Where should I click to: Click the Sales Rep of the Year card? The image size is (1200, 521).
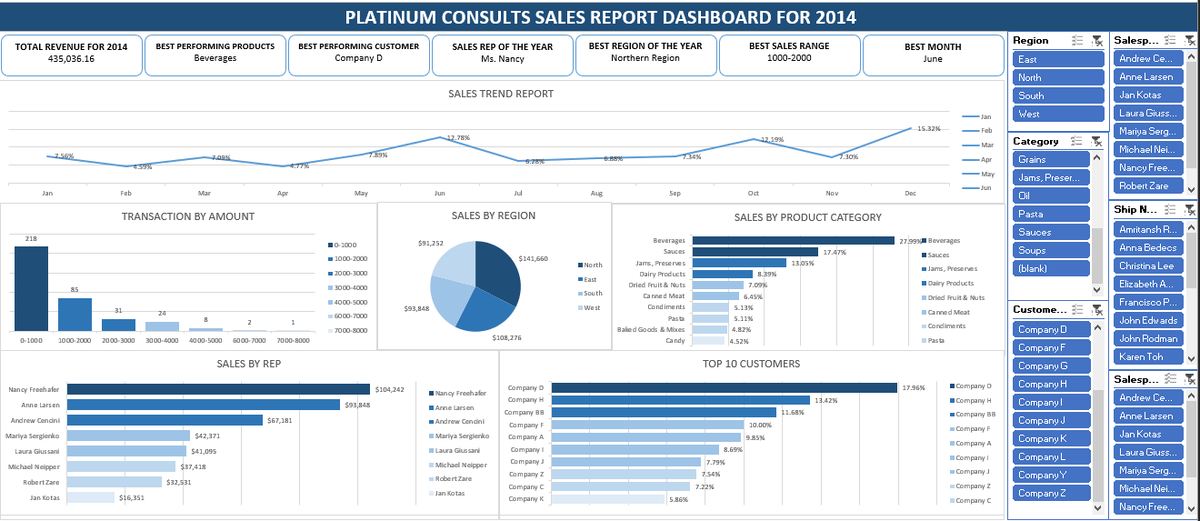coord(502,54)
